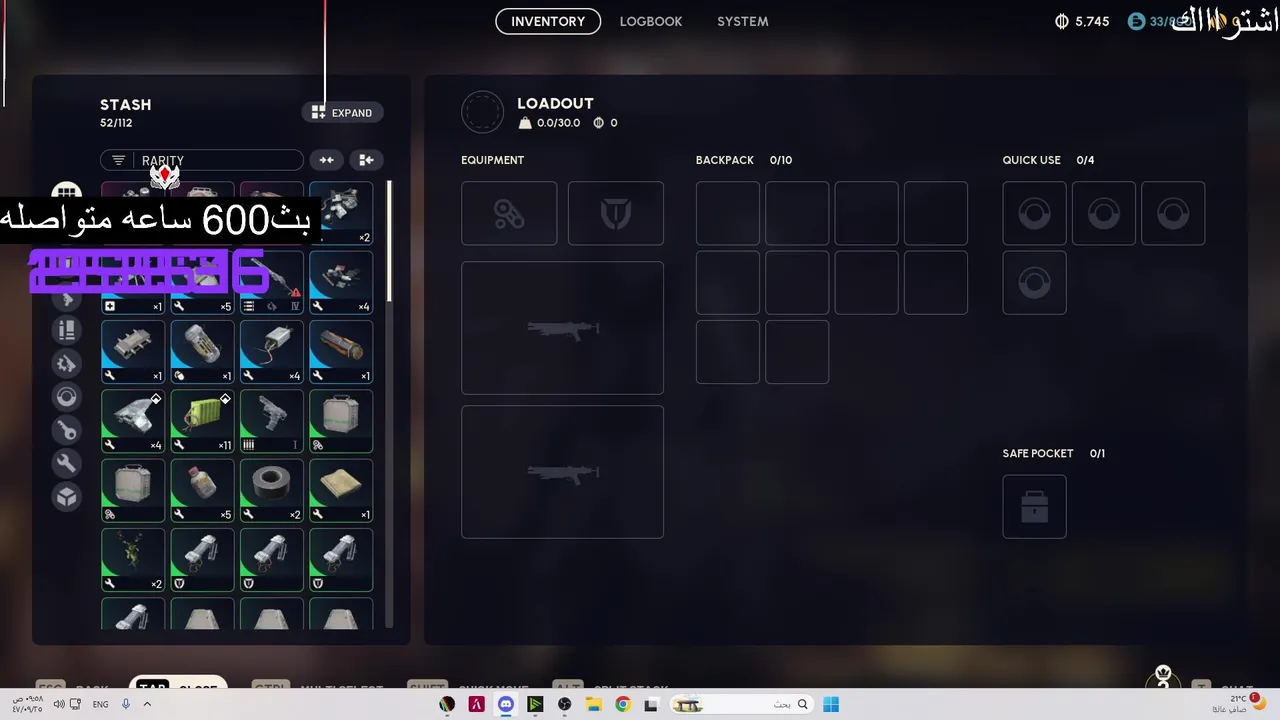Filter stash by the gear mods category icon
The height and width of the screenshot is (720, 1280).
tap(66, 363)
